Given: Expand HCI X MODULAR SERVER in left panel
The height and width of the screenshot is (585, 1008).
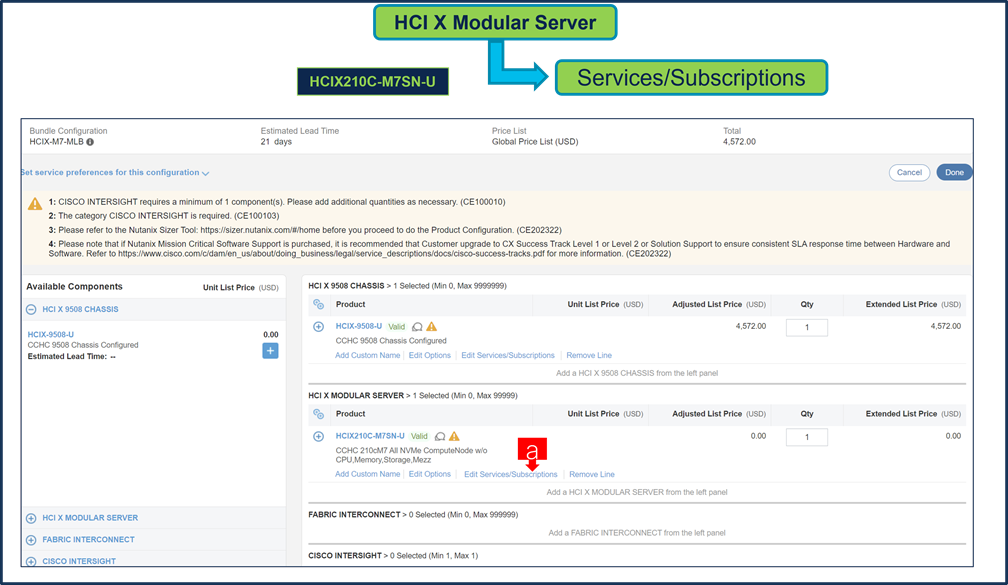Looking at the screenshot, I should 31,518.
